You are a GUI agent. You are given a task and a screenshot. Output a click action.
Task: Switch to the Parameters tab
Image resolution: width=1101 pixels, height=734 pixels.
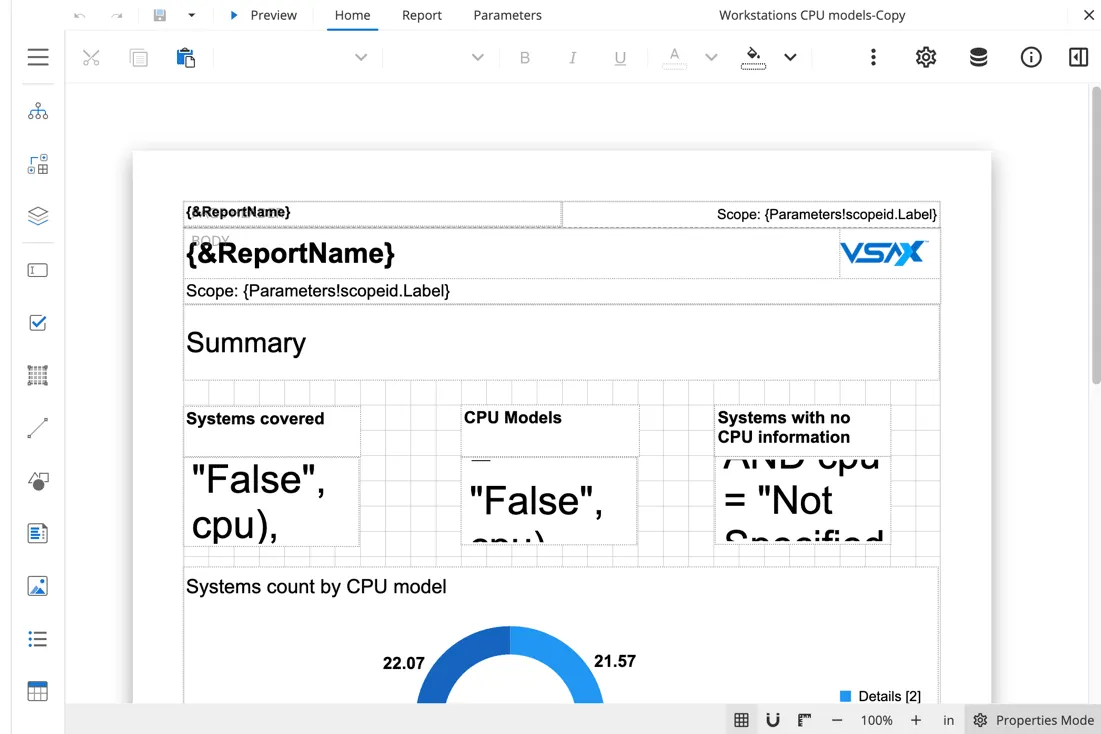click(507, 15)
